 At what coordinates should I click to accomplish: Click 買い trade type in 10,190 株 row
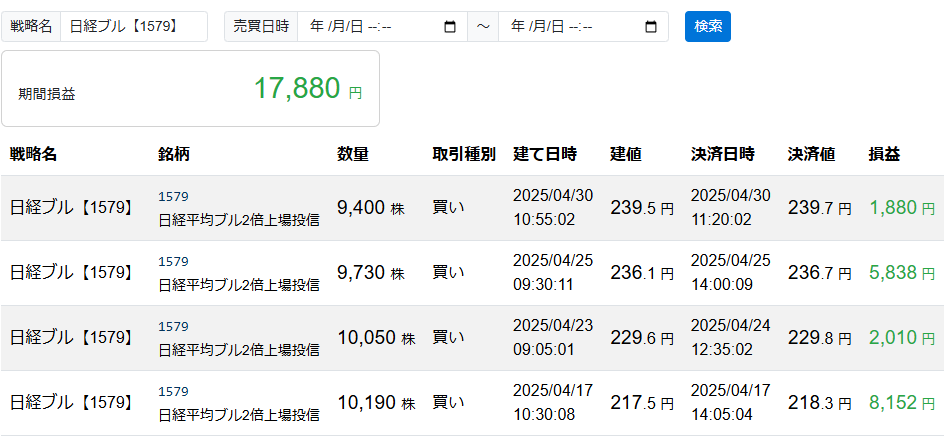(448, 402)
